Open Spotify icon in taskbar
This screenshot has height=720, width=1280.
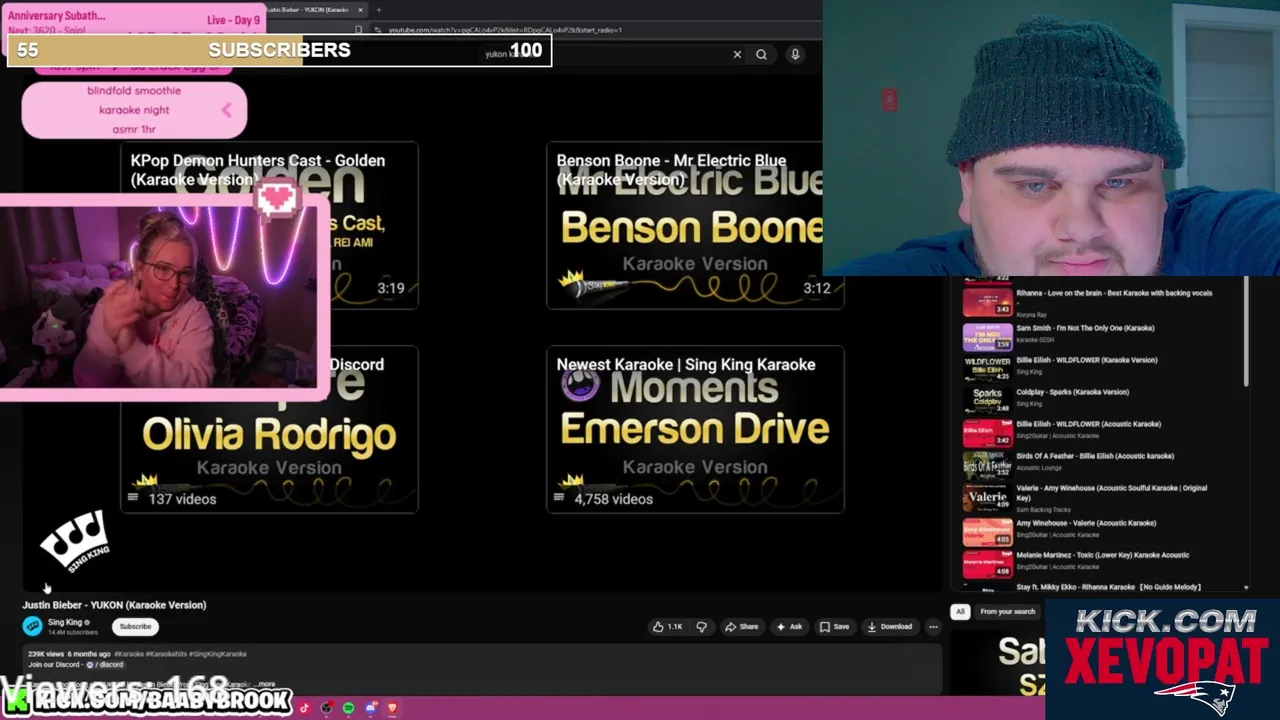348,708
